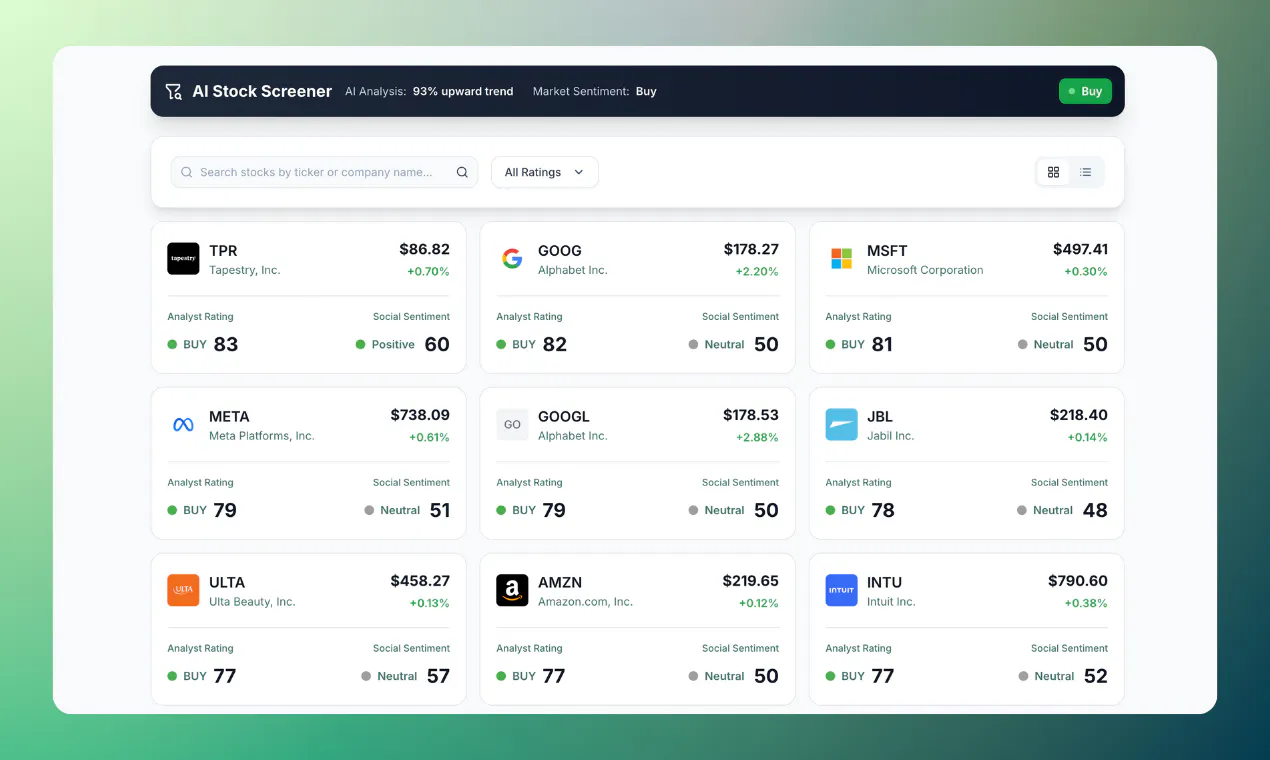Image resolution: width=1270 pixels, height=760 pixels.
Task: Click the social sentiment score 48 on JBL
Action: [1095, 510]
